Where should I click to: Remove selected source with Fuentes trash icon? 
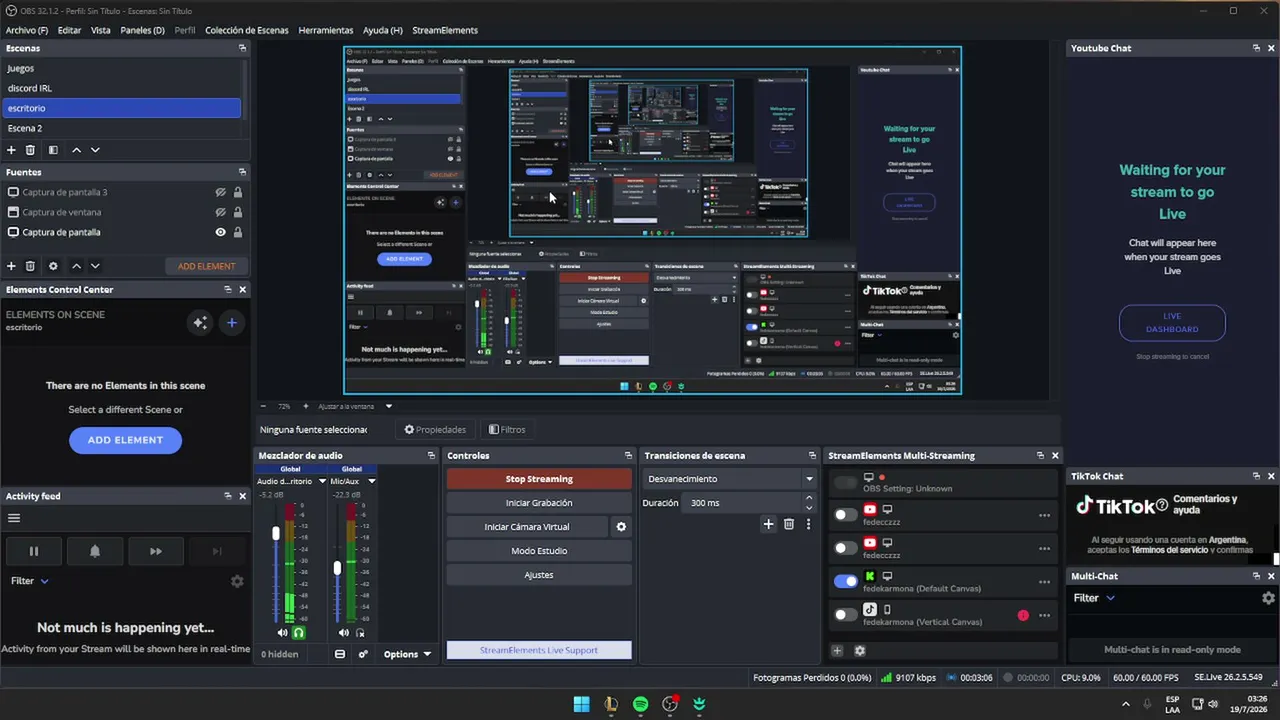[x=31, y=266]
